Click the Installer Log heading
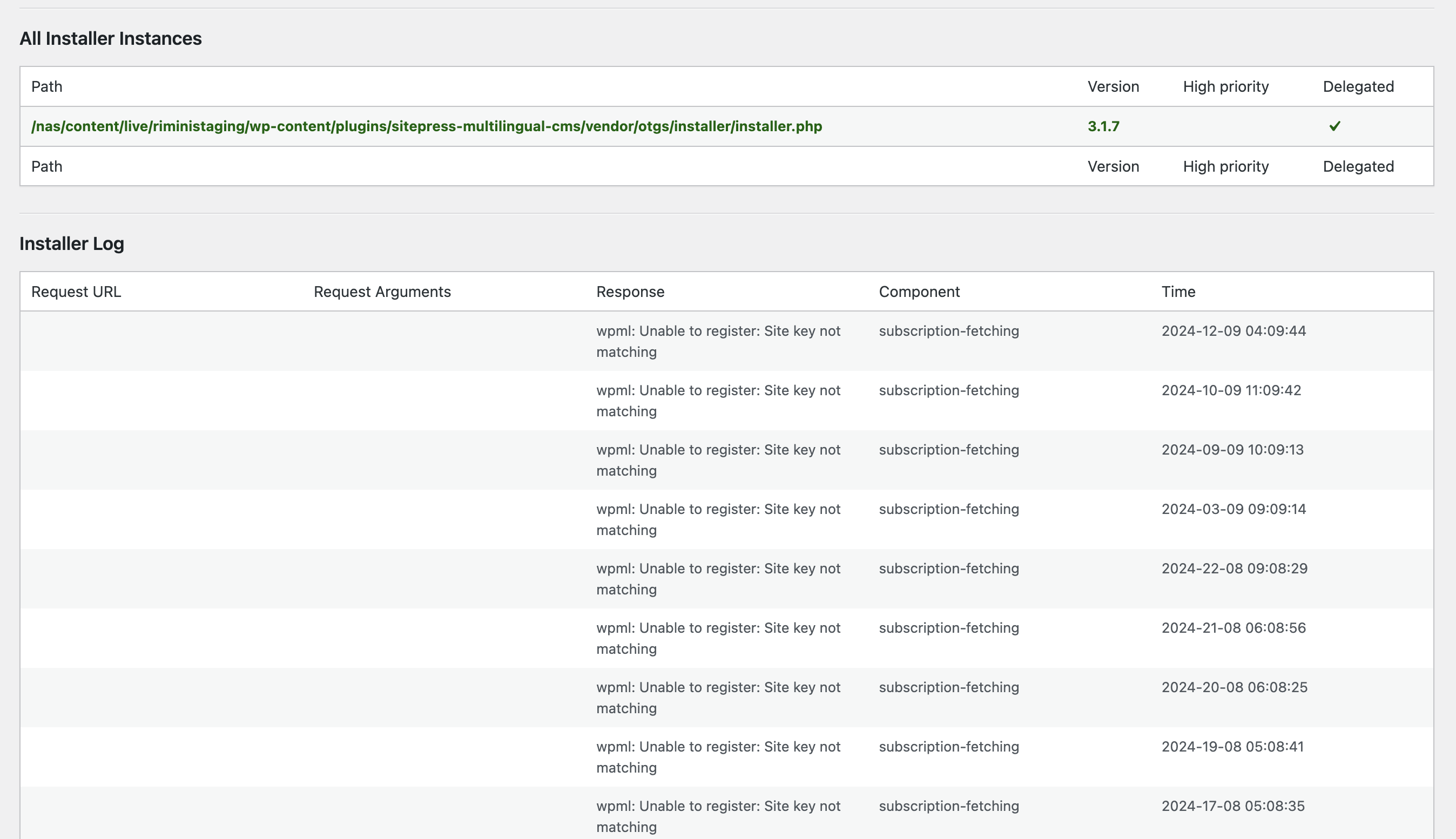This screenshot has height=839, width=1456. (72, 243)
